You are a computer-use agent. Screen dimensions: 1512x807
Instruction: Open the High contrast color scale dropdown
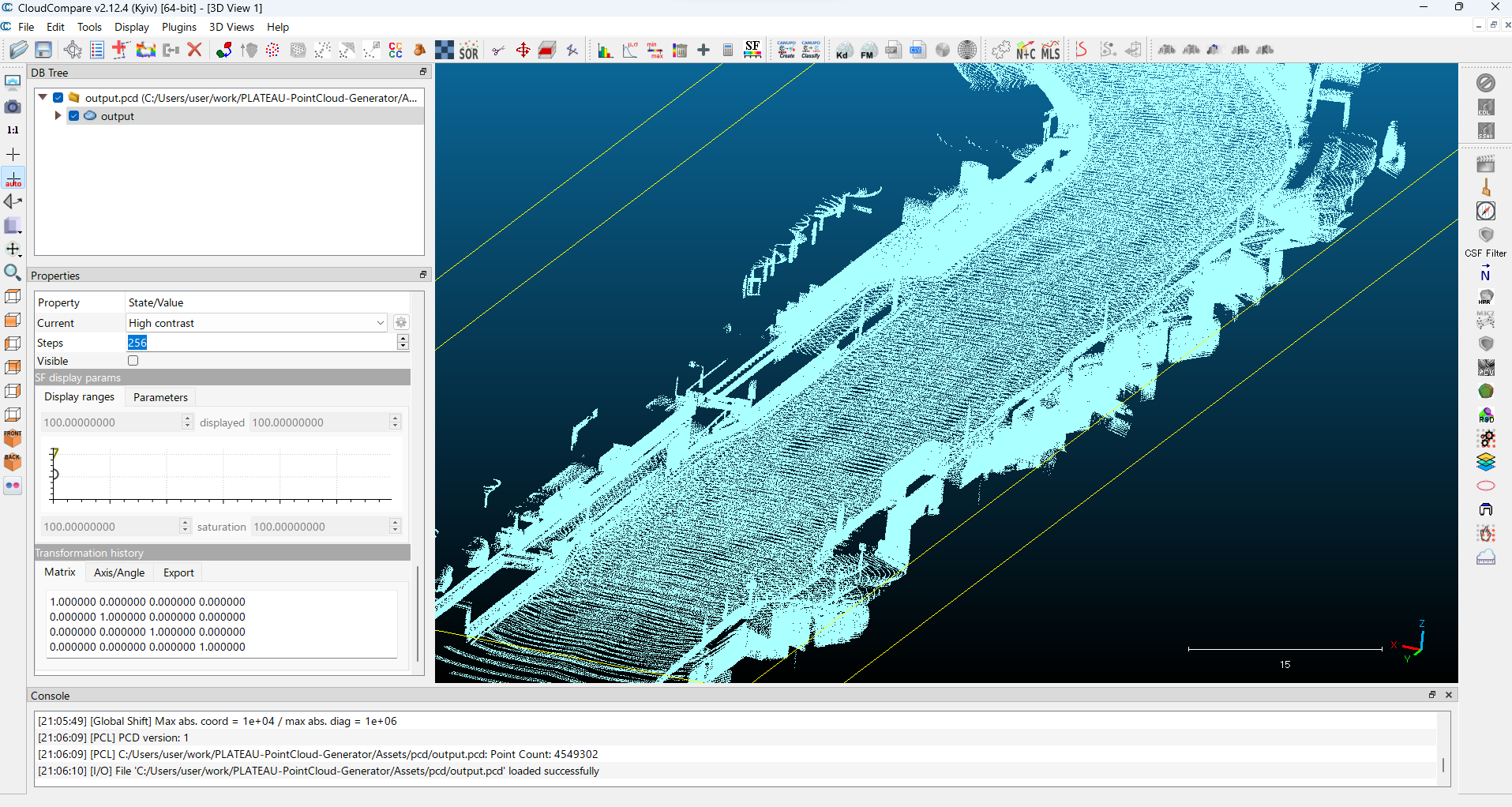coord(257,323)
